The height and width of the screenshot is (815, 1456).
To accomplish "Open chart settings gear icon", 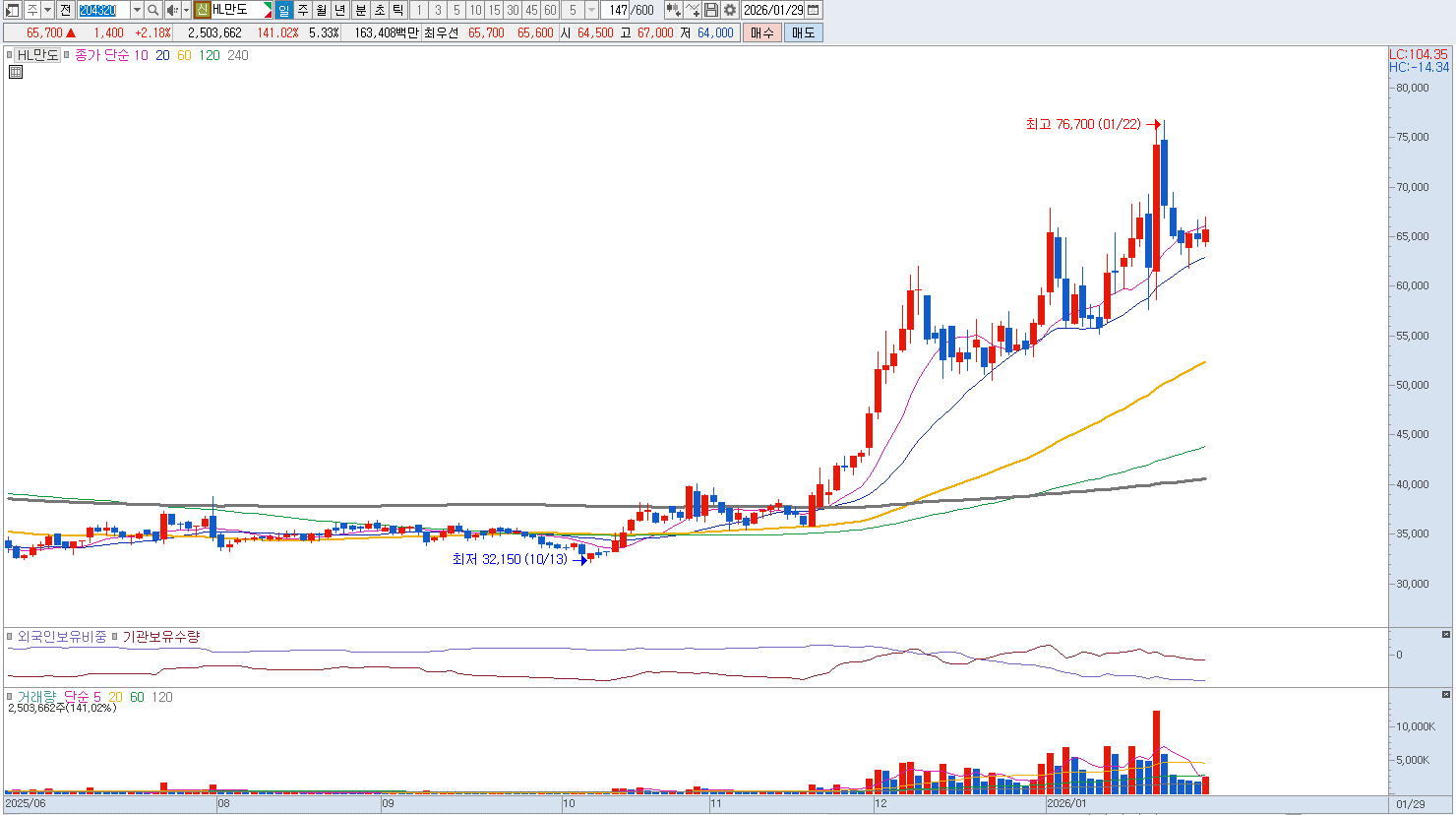I will (x=730, y=10).
